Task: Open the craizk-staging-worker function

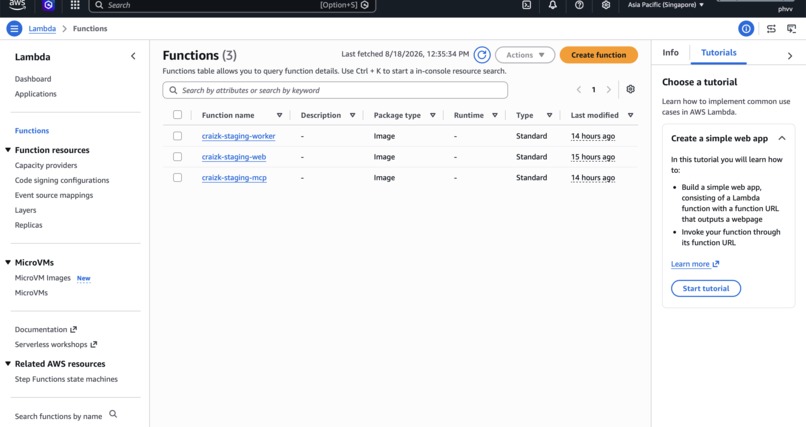Action: (239, 136)
